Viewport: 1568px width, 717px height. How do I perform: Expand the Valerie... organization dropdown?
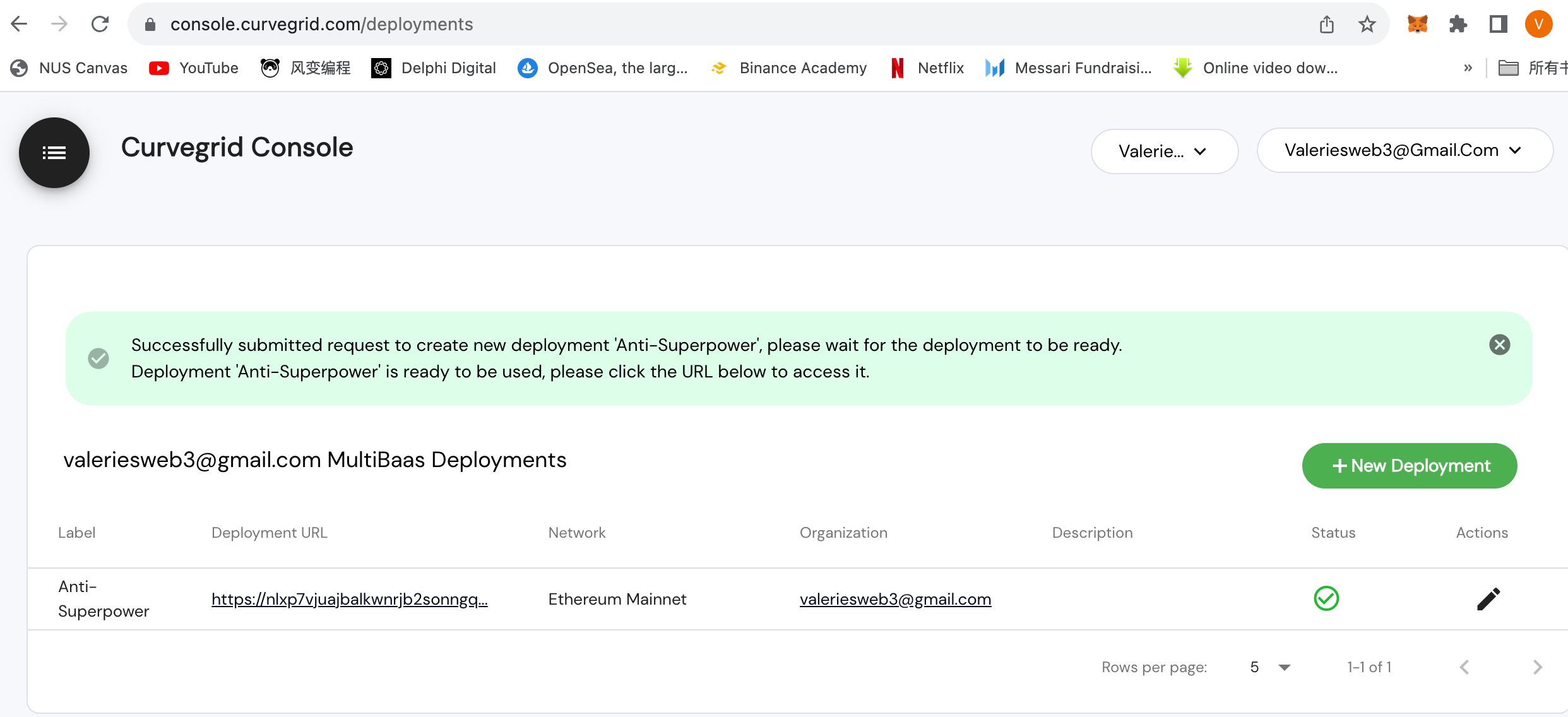[1164, 151]
